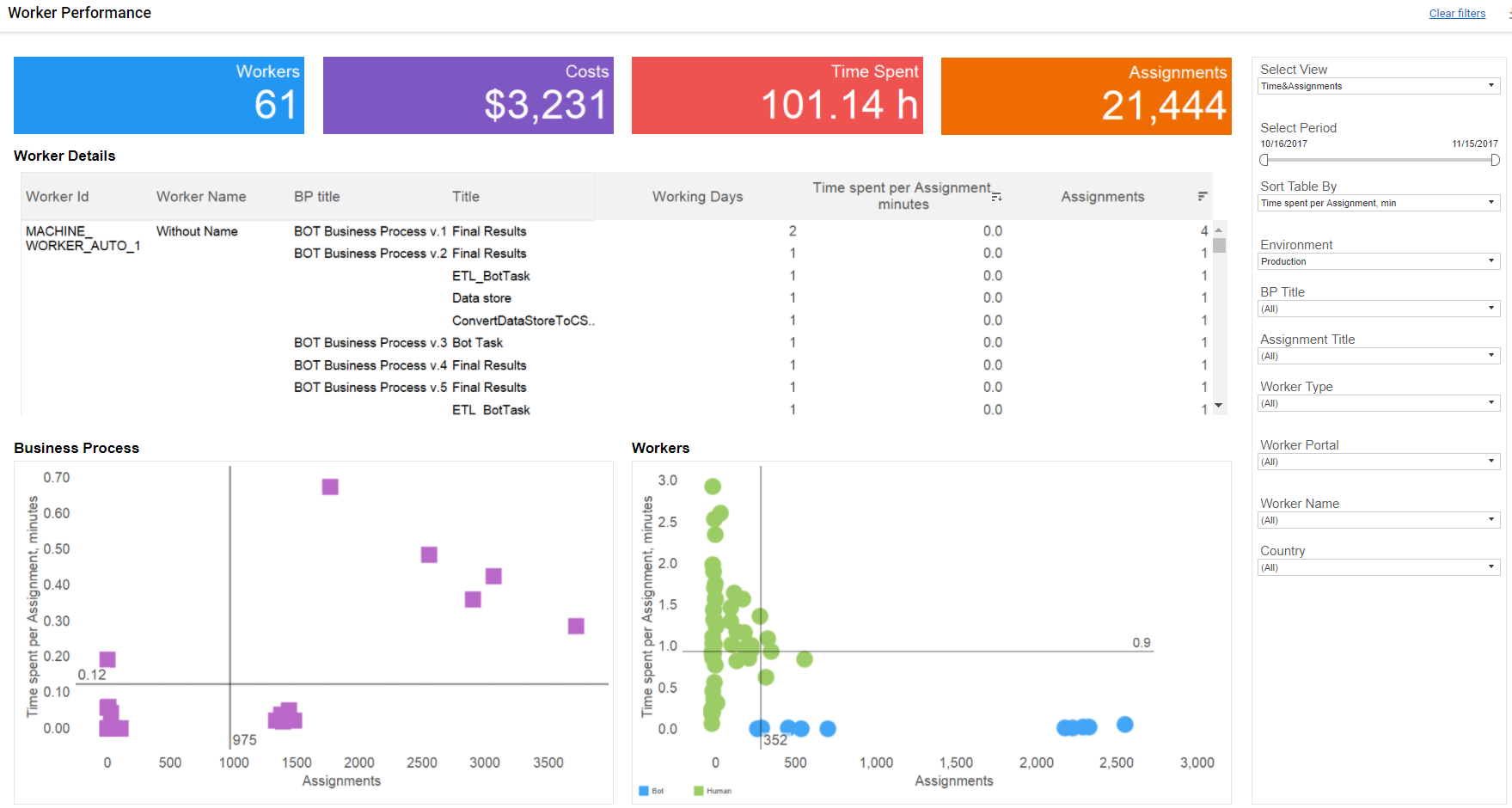Click the table's vertical scrollbar thumb

click(1219, 245)
